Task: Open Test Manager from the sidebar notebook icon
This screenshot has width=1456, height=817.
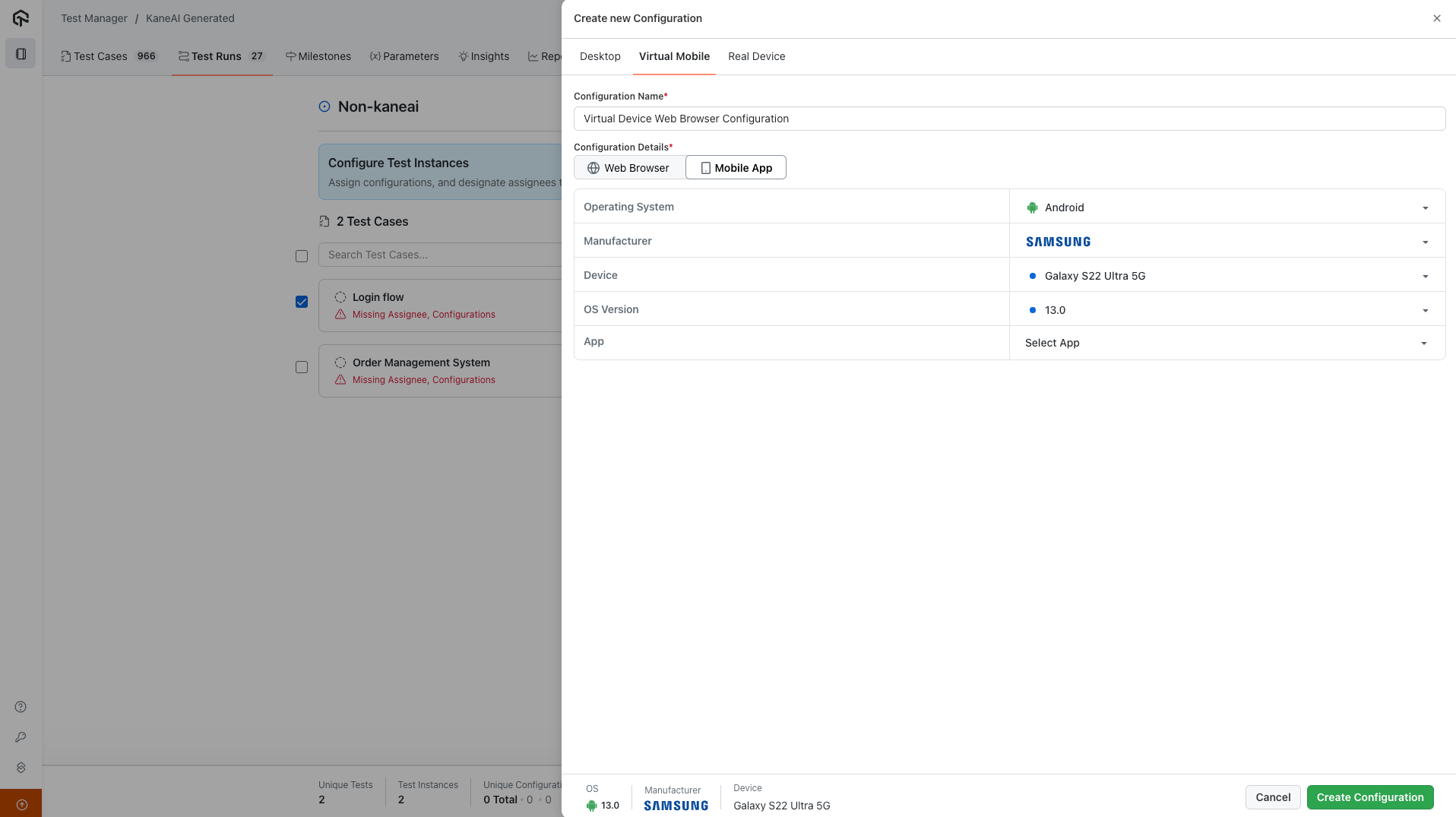Action: click(x=20, y=53)
